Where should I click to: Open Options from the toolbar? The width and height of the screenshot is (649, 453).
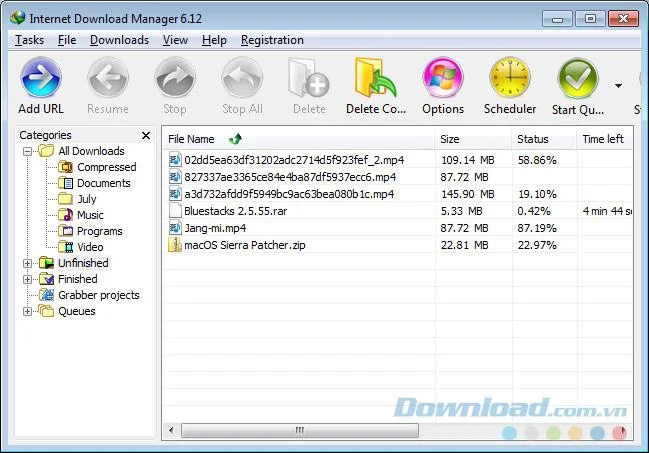443,78
